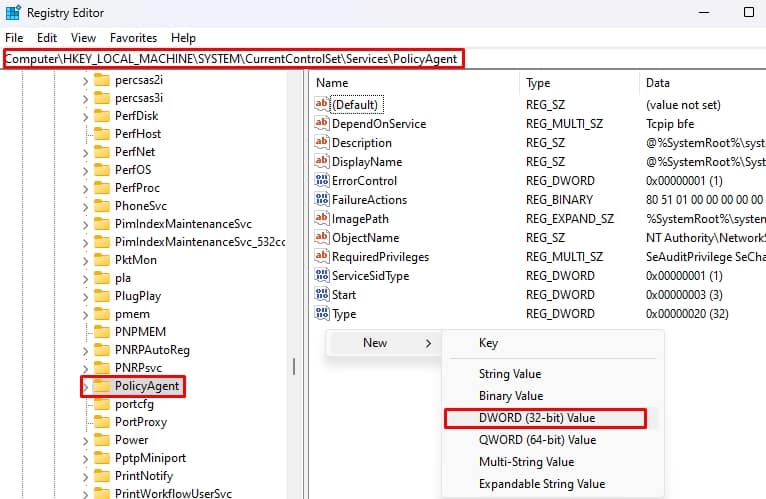Image resolution: width=766 pixels, height=499 pixels.
Task: Select the PNRPAutoReg key in tree
Action: (x=152, y=350)
